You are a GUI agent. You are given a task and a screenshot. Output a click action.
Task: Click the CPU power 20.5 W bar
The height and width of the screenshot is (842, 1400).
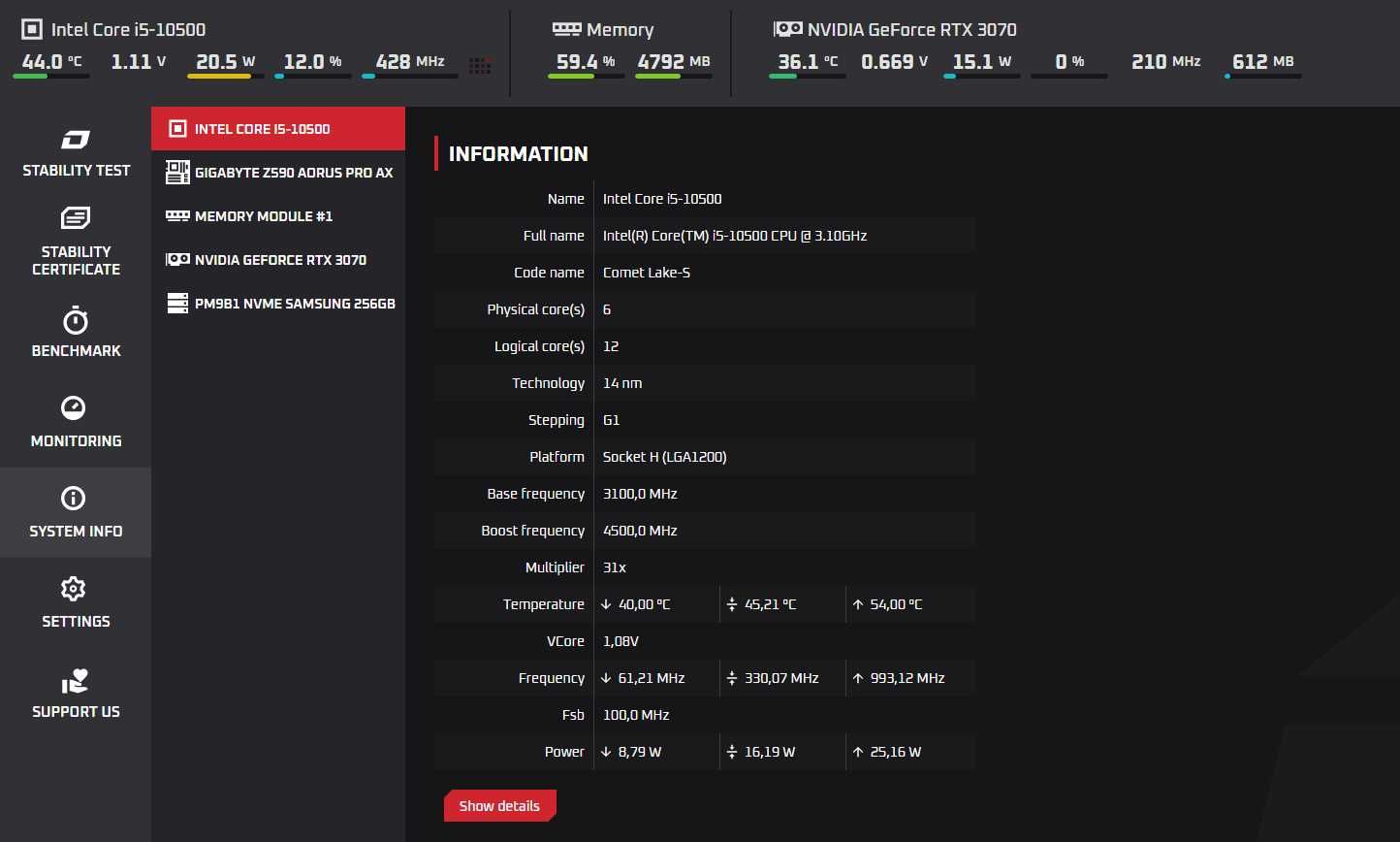226,76
